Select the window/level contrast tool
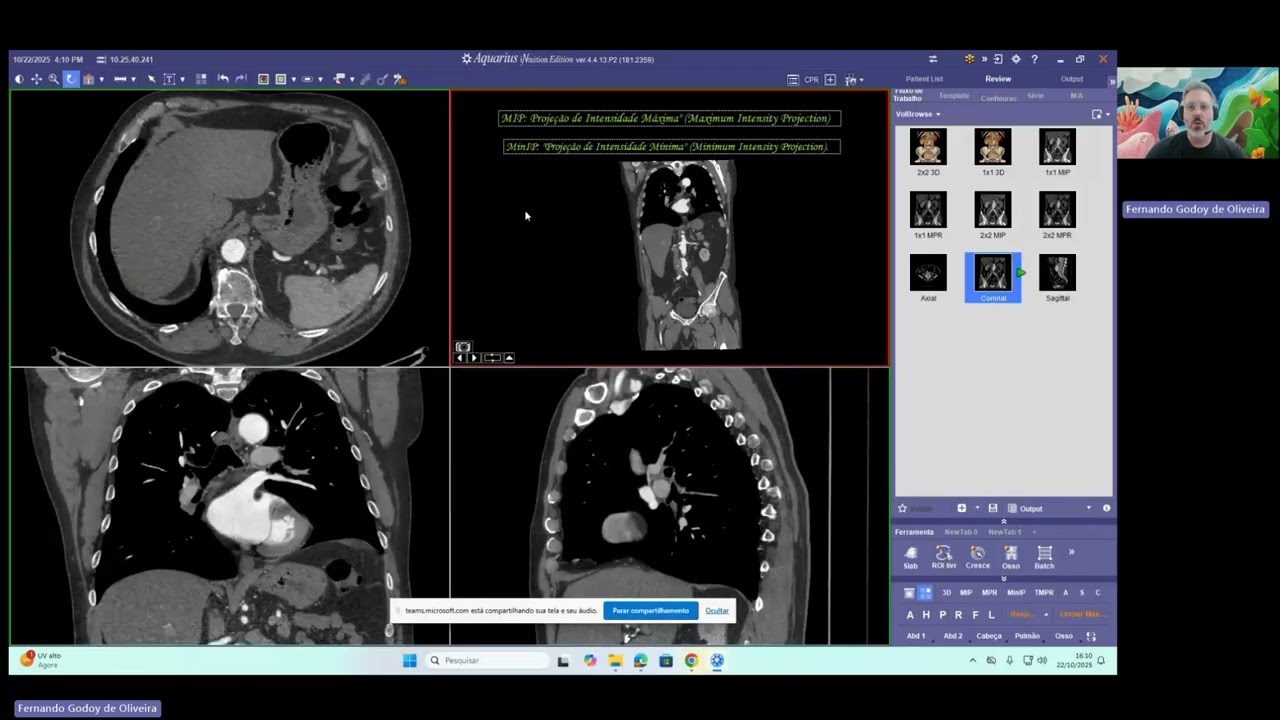Image resolution: width=1280 pixels, height=720 pixels. tap(19, 79)
